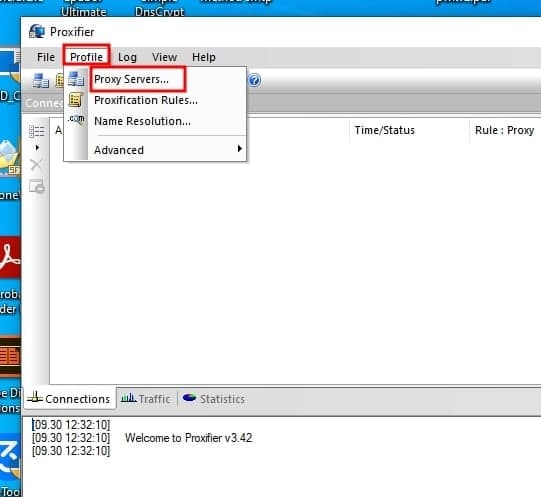Switch to the Statistics tab

(214, 399)
